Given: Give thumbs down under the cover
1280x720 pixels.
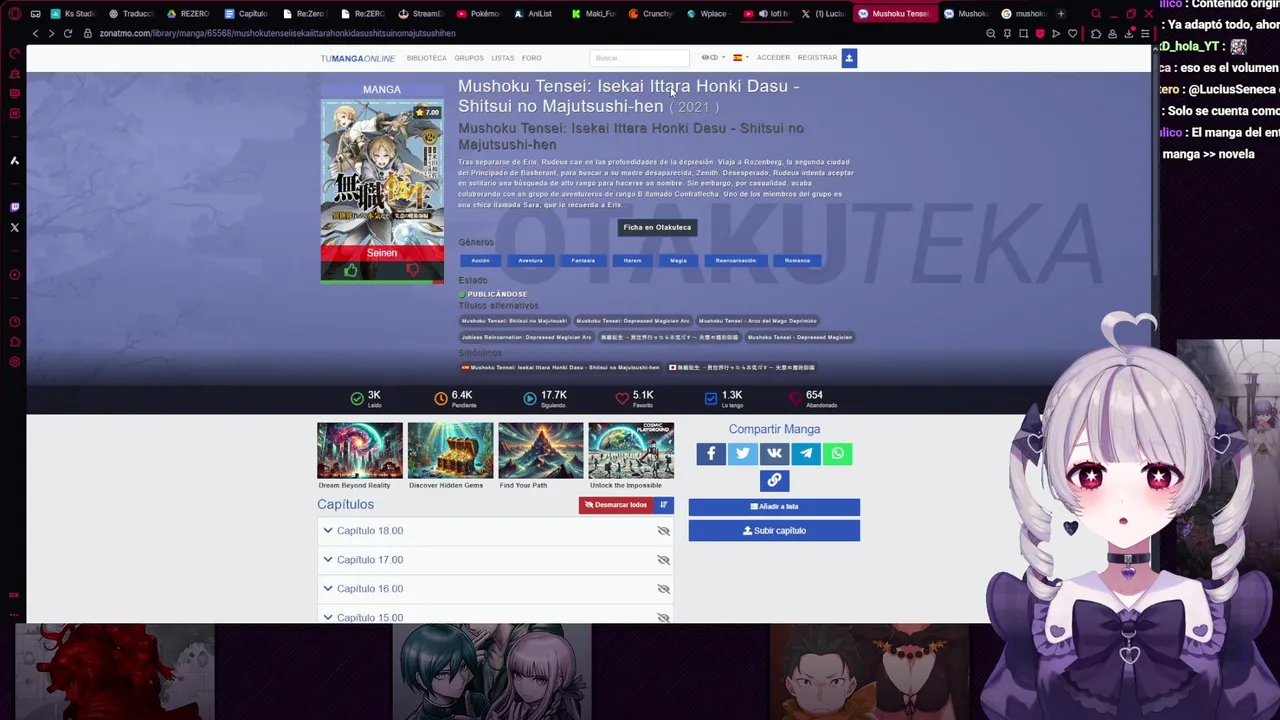Looking at the screenshot, I should pyautogui.click(x=412, y=271).
